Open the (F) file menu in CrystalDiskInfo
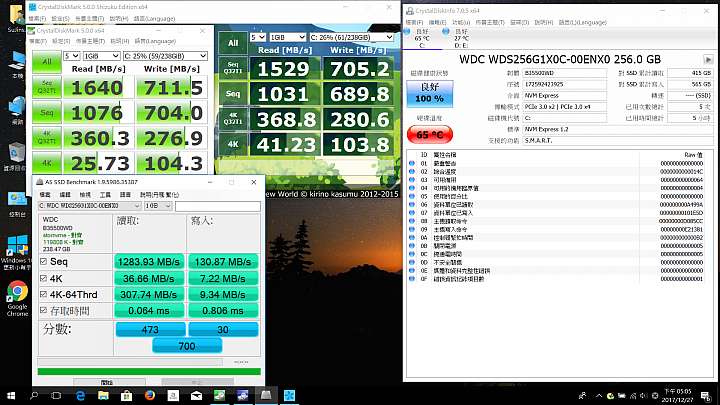 (x=414, y=22)
